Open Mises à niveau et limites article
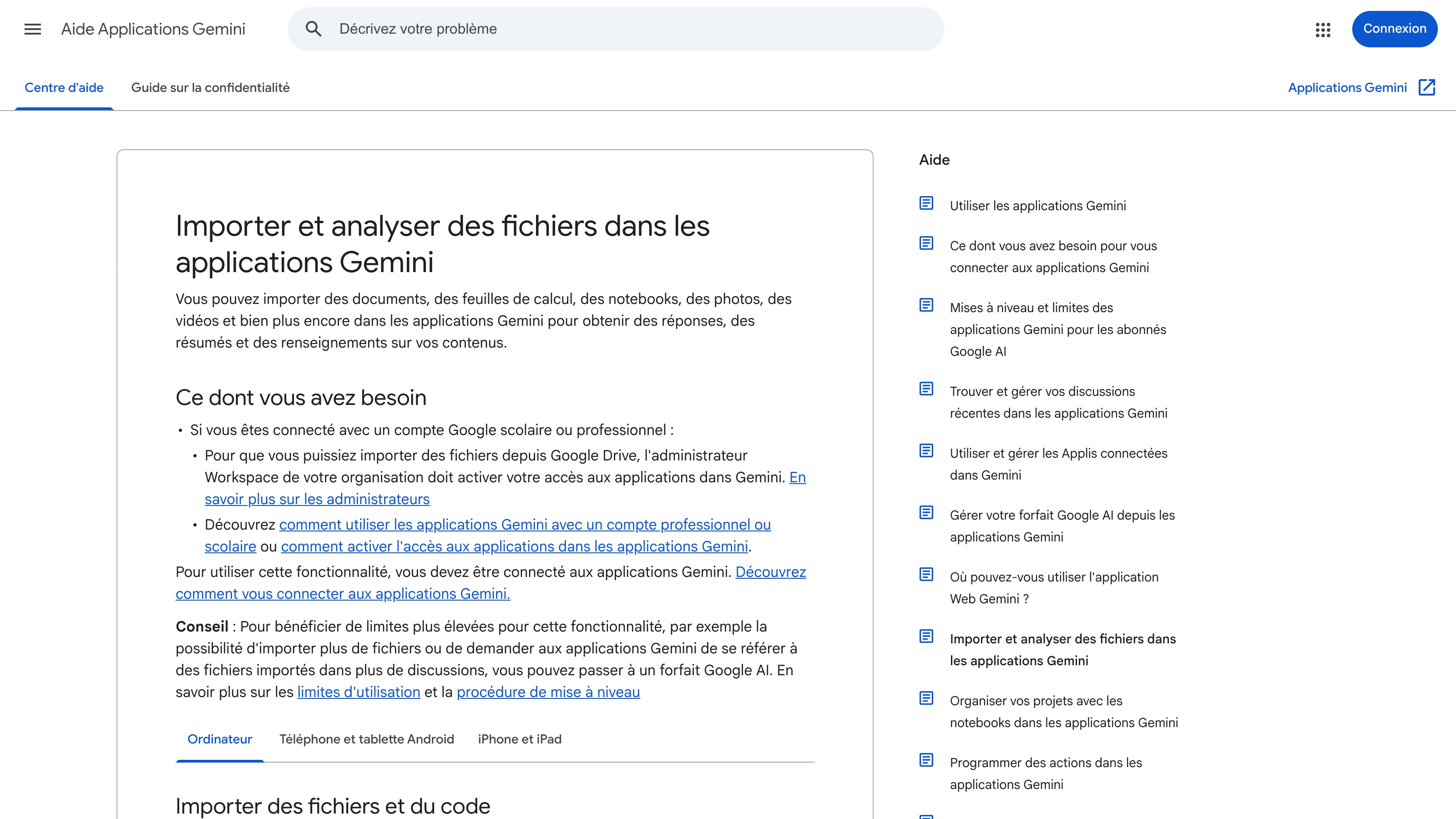Image resolution: width=1456 pixels, height=819 pixels. 1057,329
